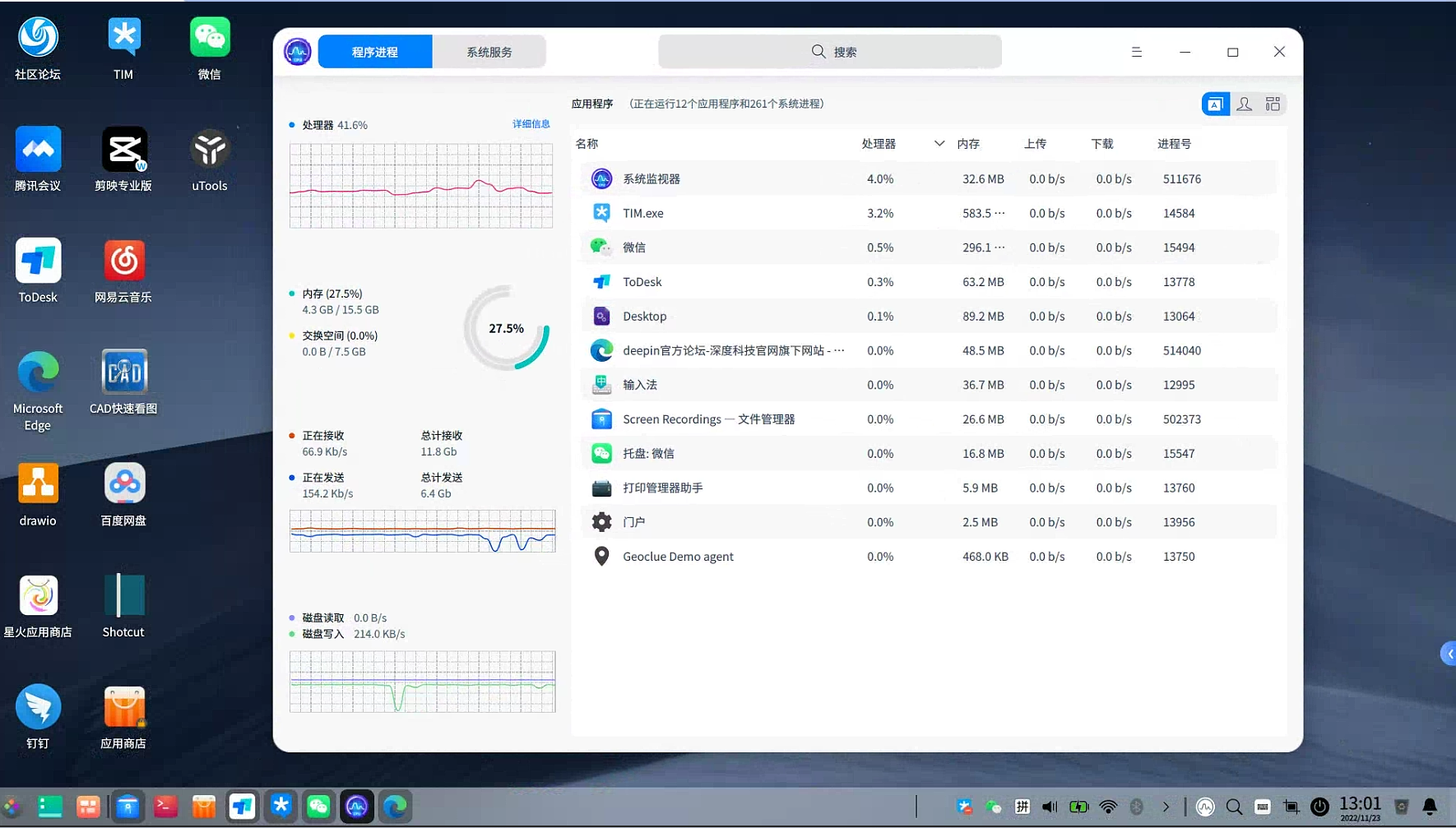
Task: Select the deepin官方论坛 Edge process icon
Action: click(x=601, y=350)
